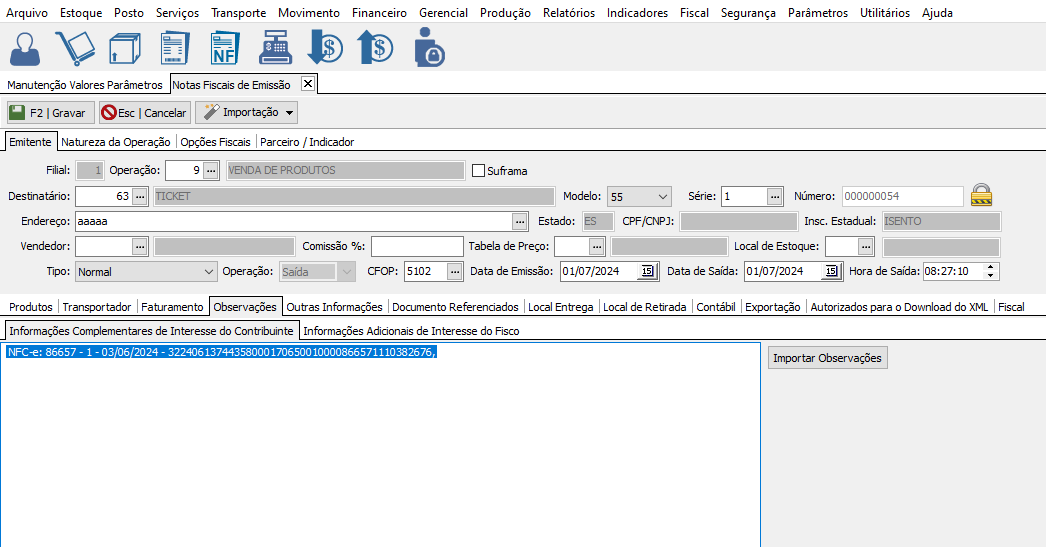Open the package box toolbar icon
The width and height of the screenshot is (1046, 547).
coord(124,48)
